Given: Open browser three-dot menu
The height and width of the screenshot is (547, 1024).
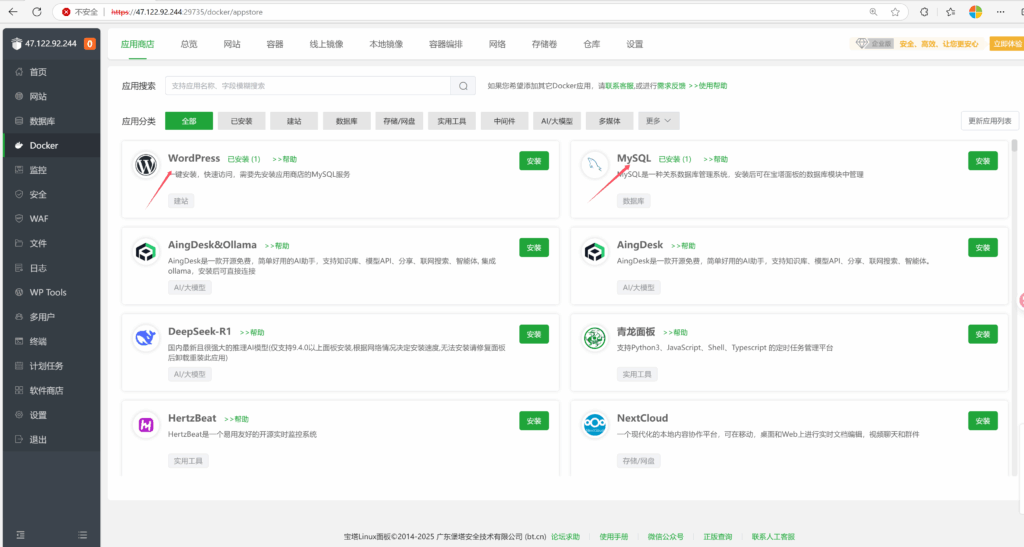Looking at the screenshot, I should (1000, 12).
